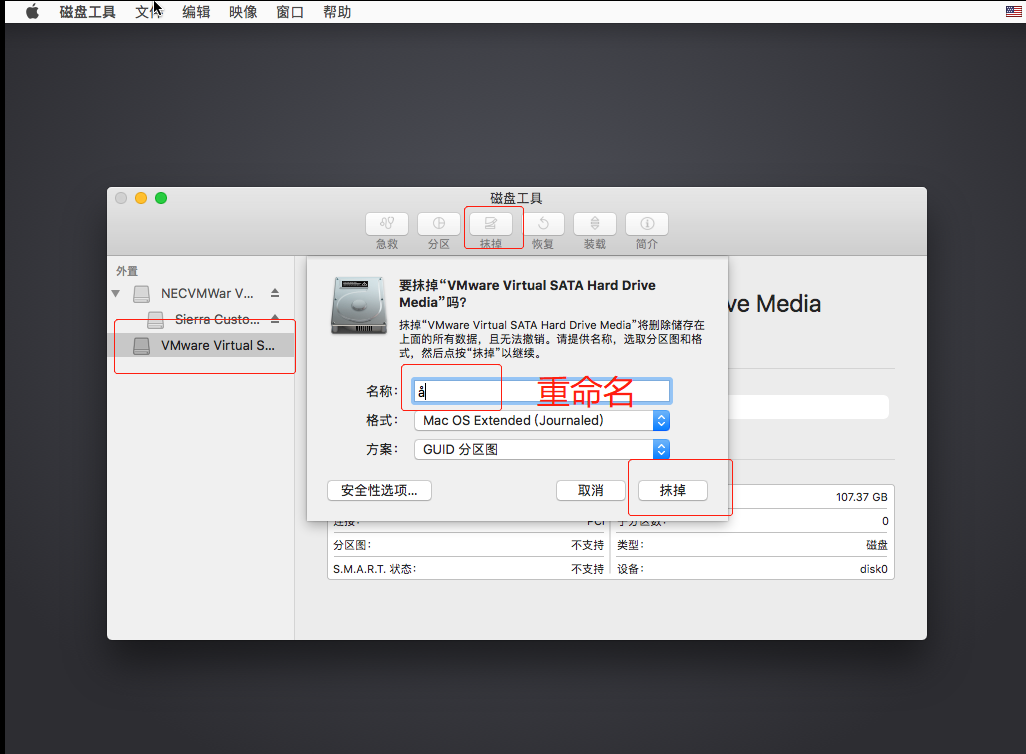Click the Info (简介) toolbar icon
The height and width of the screenshot is (754, 1026).
click(646, 224)
